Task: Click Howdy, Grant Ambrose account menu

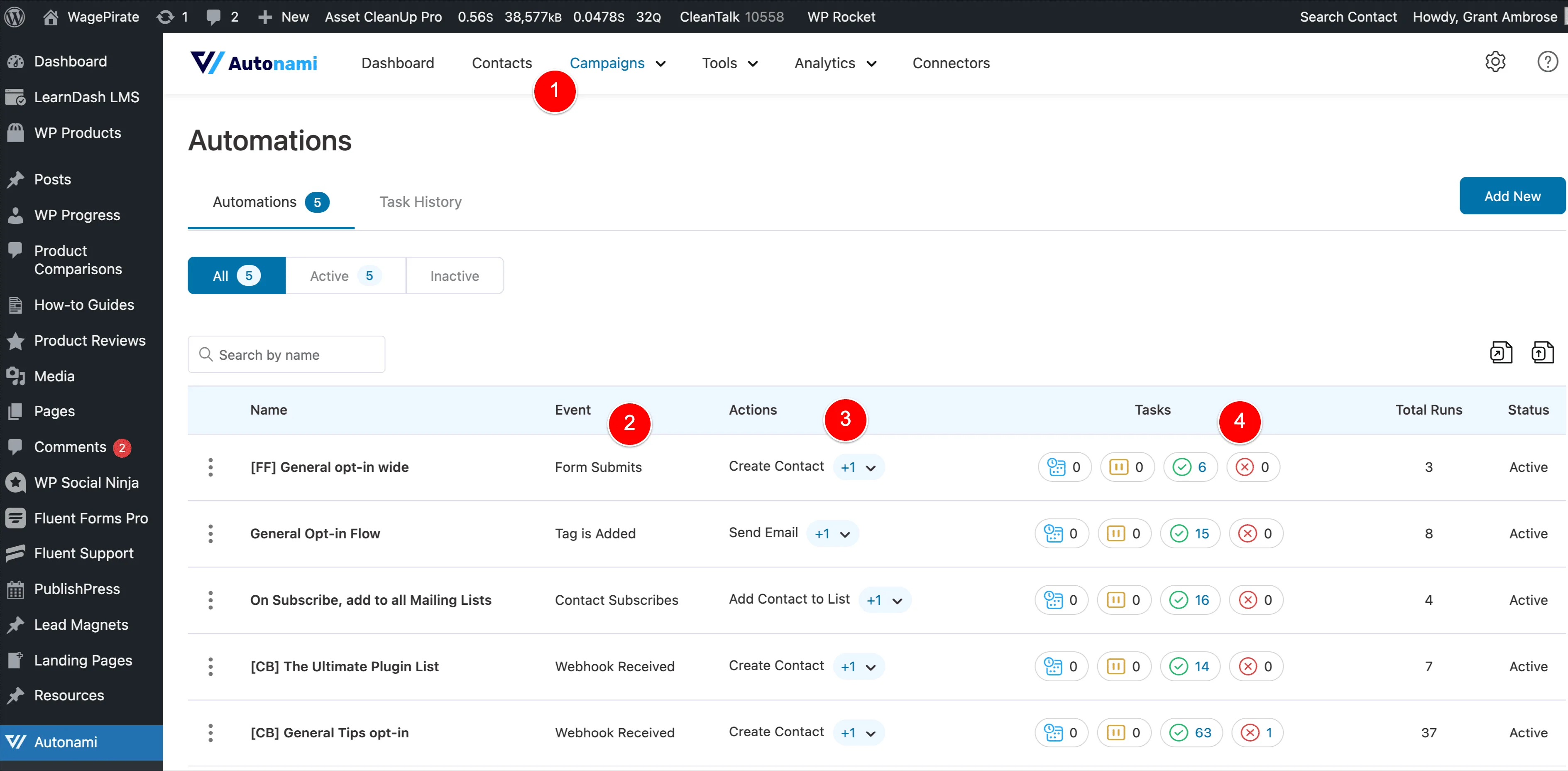Action: 1485,17
